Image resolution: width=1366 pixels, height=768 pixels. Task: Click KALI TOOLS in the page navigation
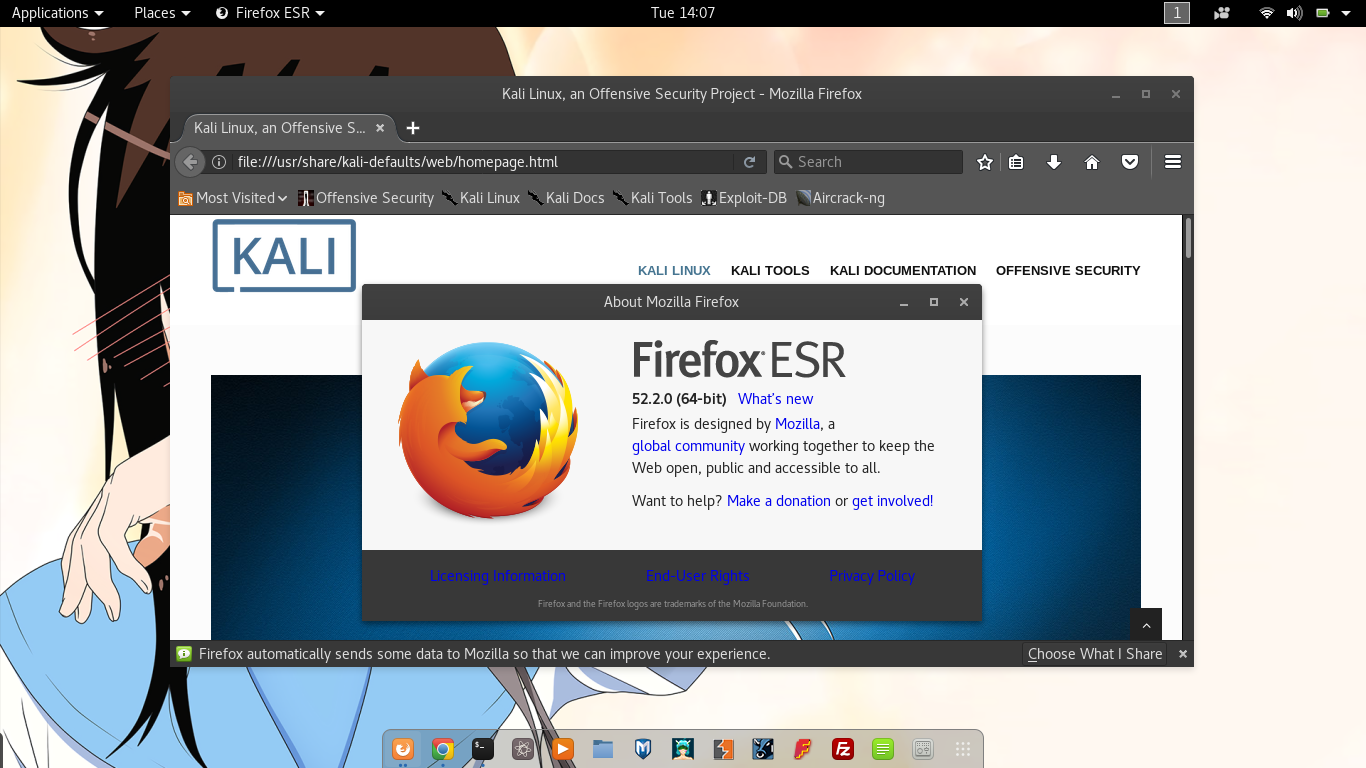[770, 271]
